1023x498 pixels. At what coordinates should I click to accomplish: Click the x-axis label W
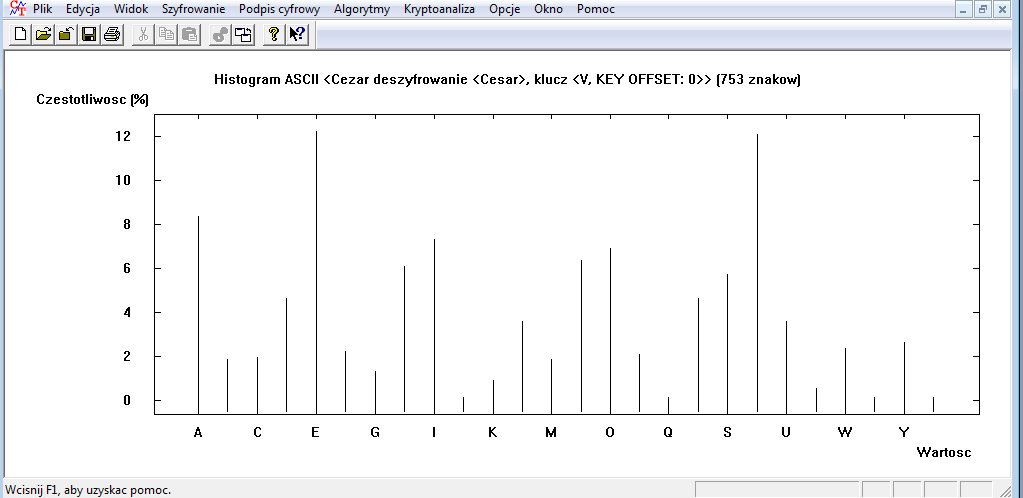(x=845, y=432)
